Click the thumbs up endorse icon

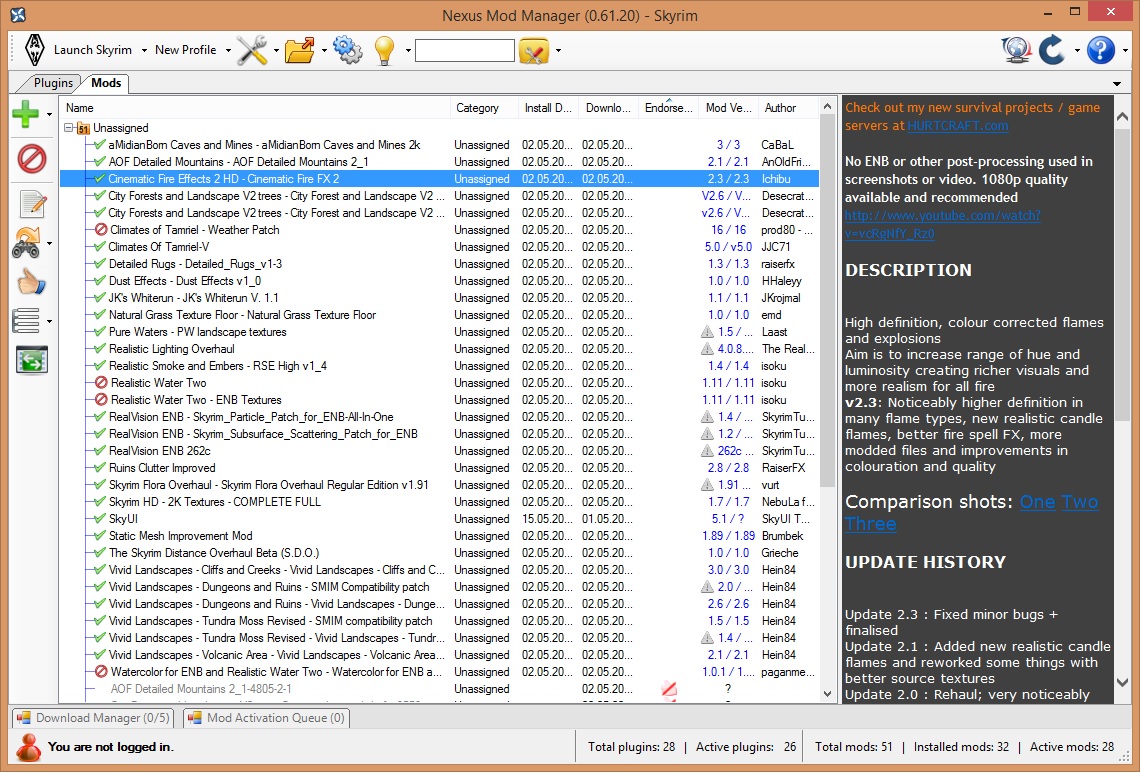[31, 281]
